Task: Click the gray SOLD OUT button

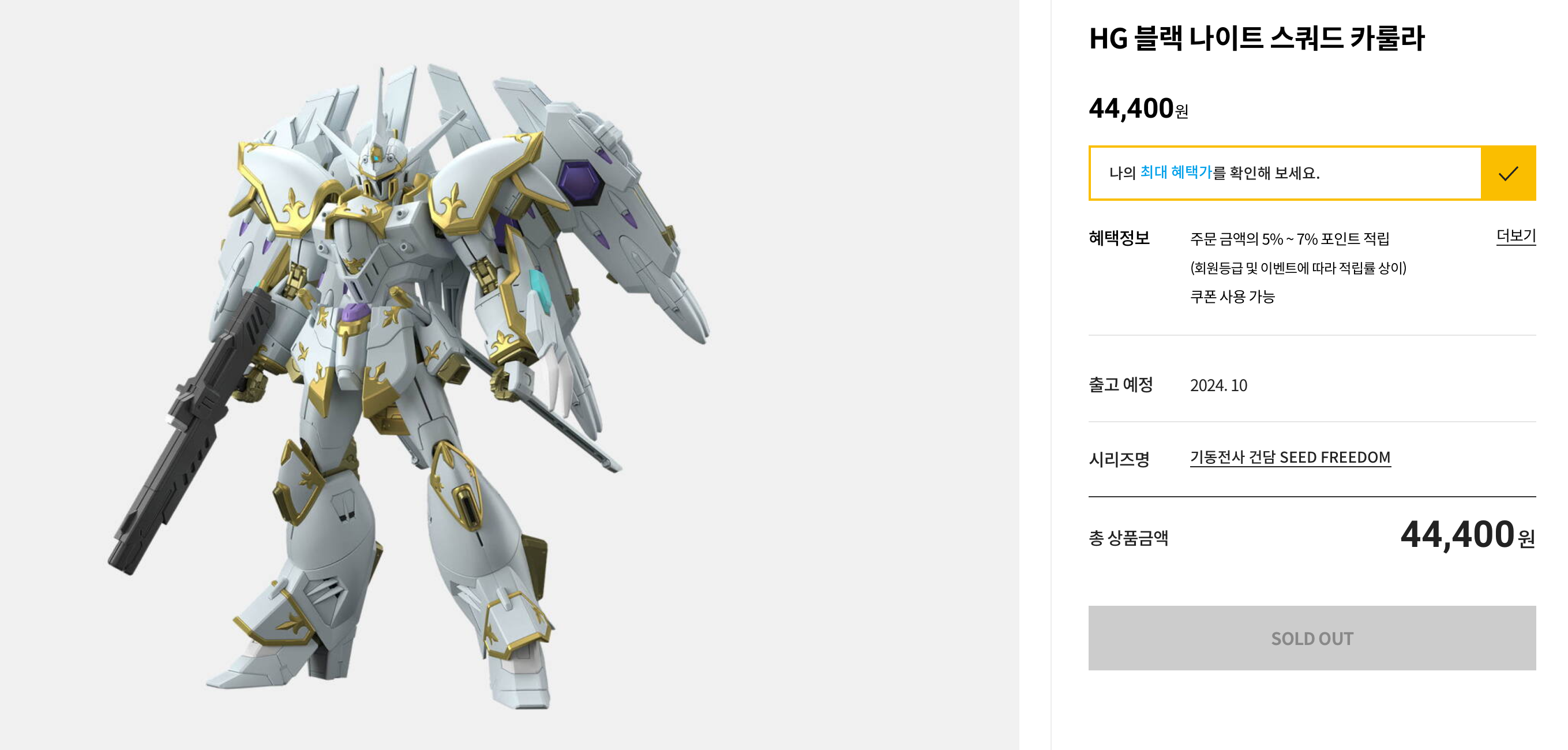Action: (x=1312, y=638)
